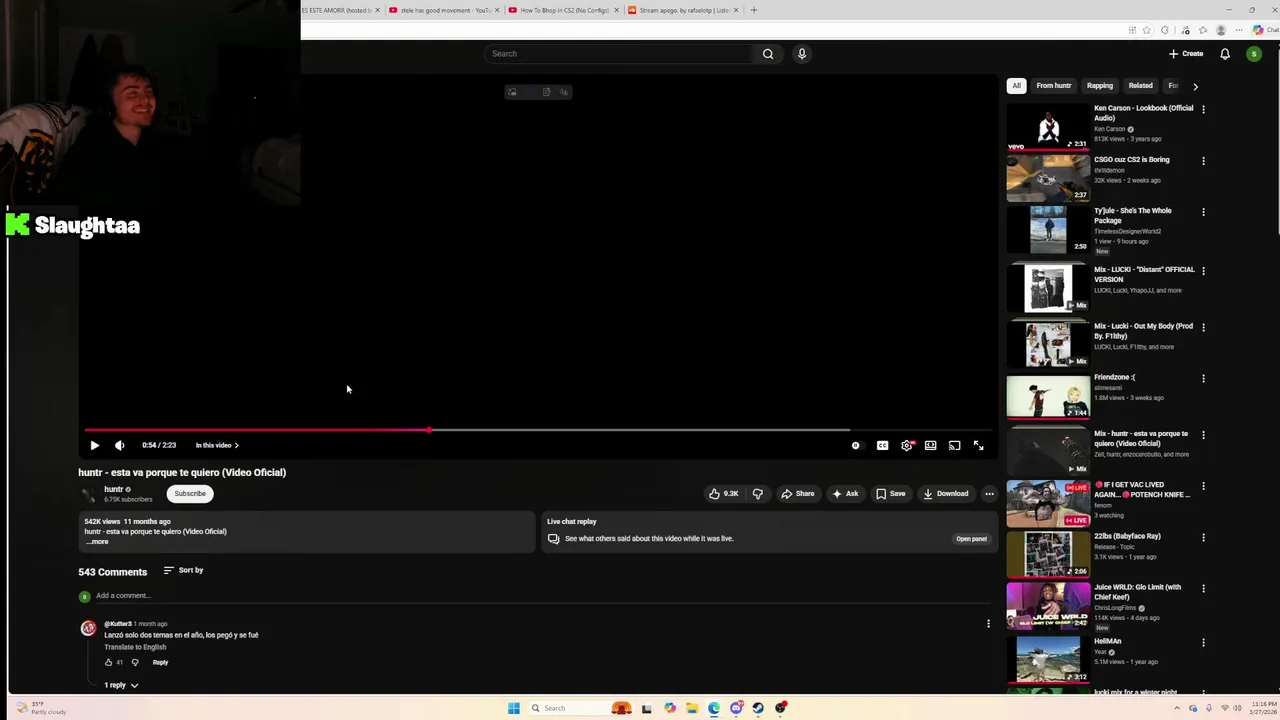Image resolution: width=1280 pixels, height=720 pixels.
Task: Show hidden system tray icons
Action: pos(1179,708)
